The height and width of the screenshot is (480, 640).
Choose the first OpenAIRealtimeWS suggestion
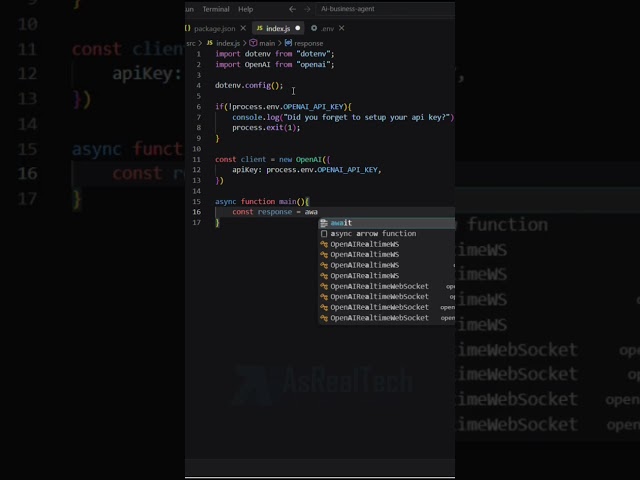coord(387,244)
